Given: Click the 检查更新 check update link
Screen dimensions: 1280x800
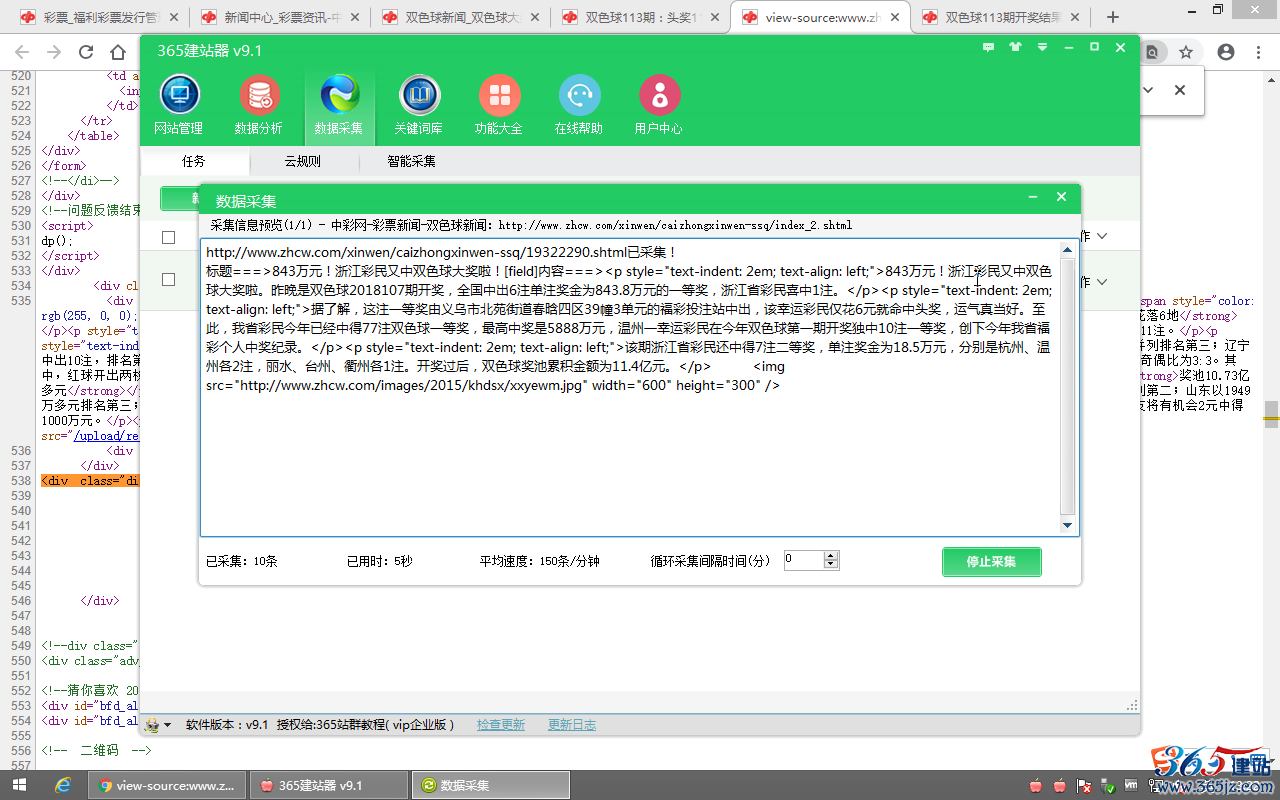Looking at the screenshot, I should pyautogui.click(x=501, y=725).
